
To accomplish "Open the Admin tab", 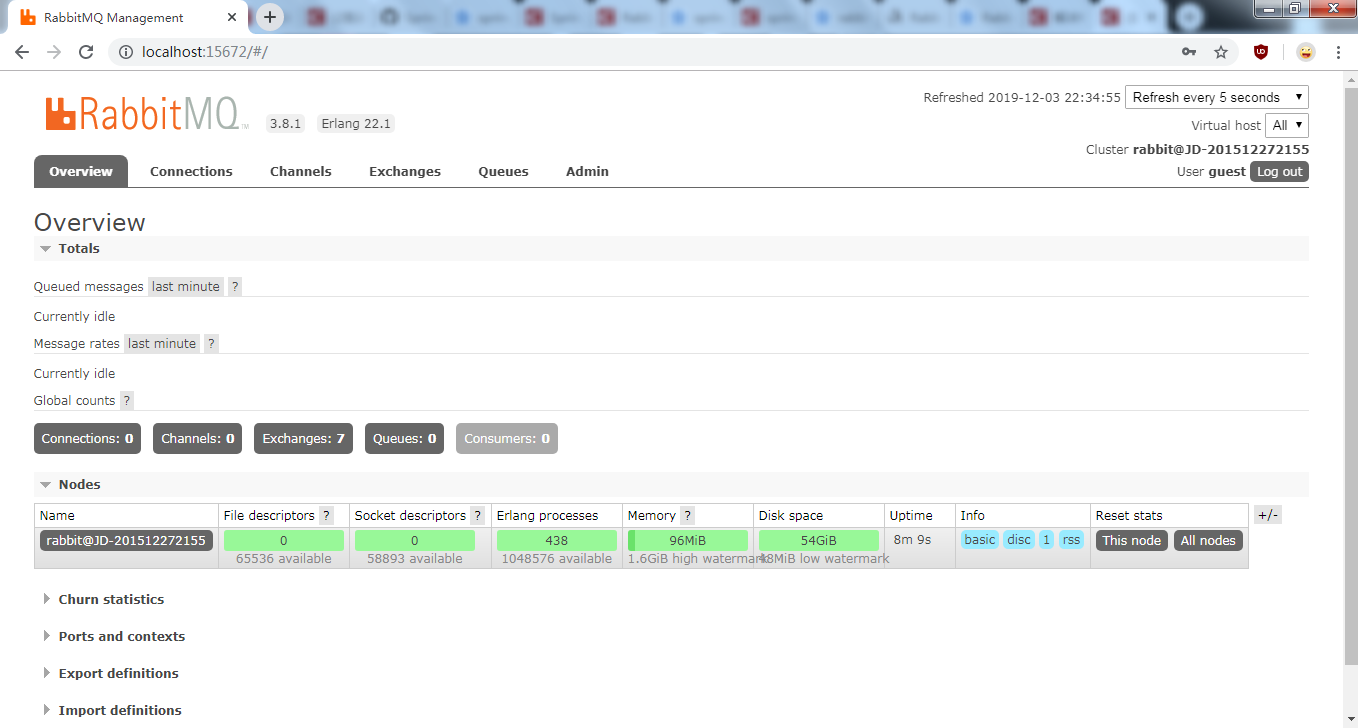I will click(x=587, y=171).
